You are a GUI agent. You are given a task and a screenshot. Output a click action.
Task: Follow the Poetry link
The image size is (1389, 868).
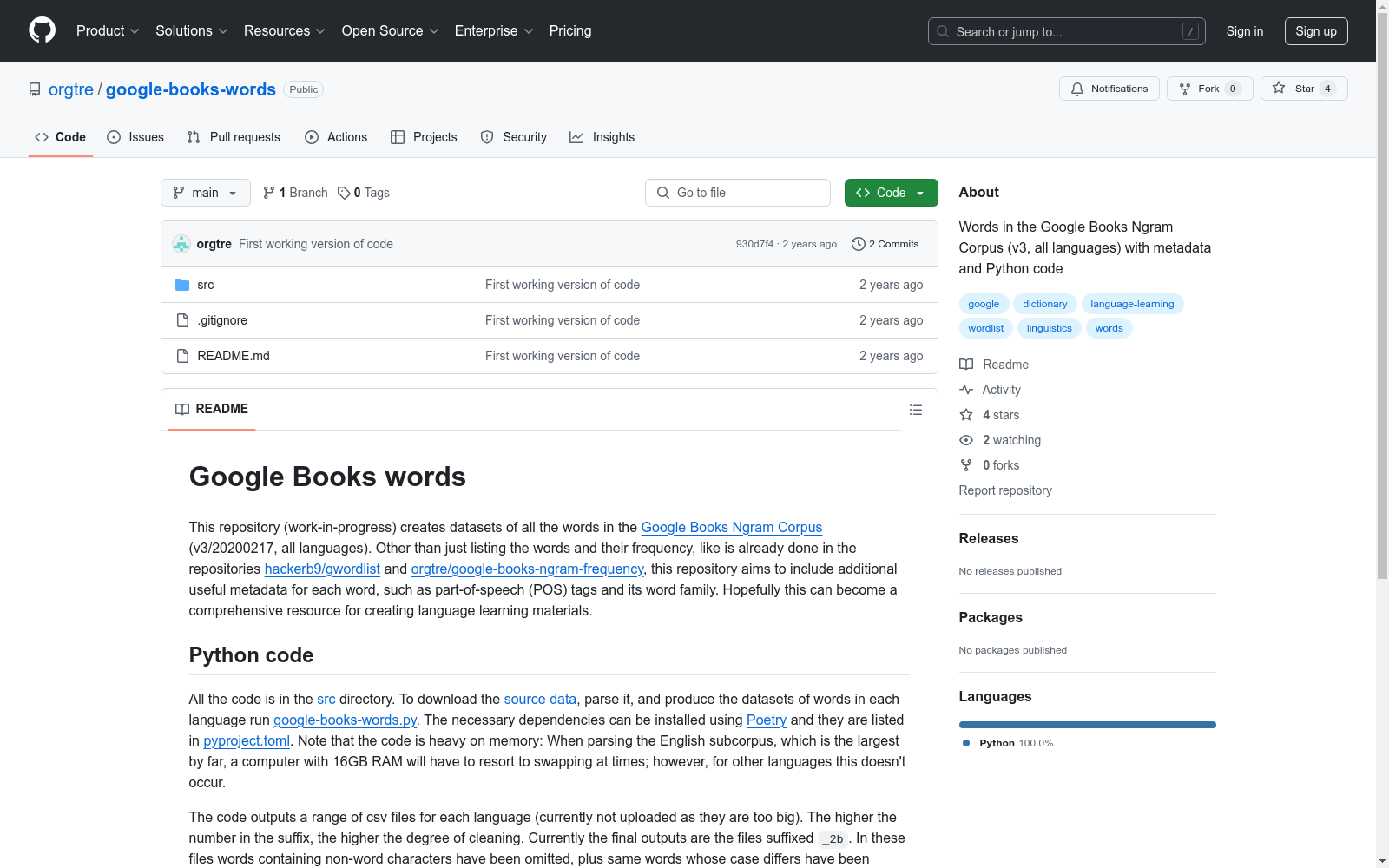(767, 720)
